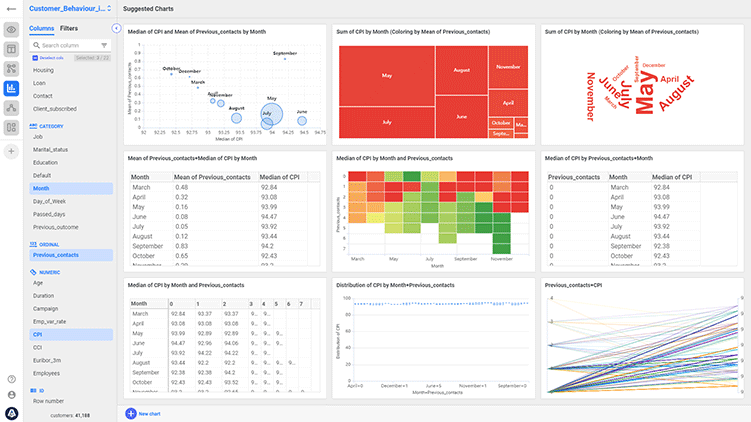The height and width of the screenshot is (422, 751).
Task: Deselect the highlighted CPI column
Action: [71, 334]
